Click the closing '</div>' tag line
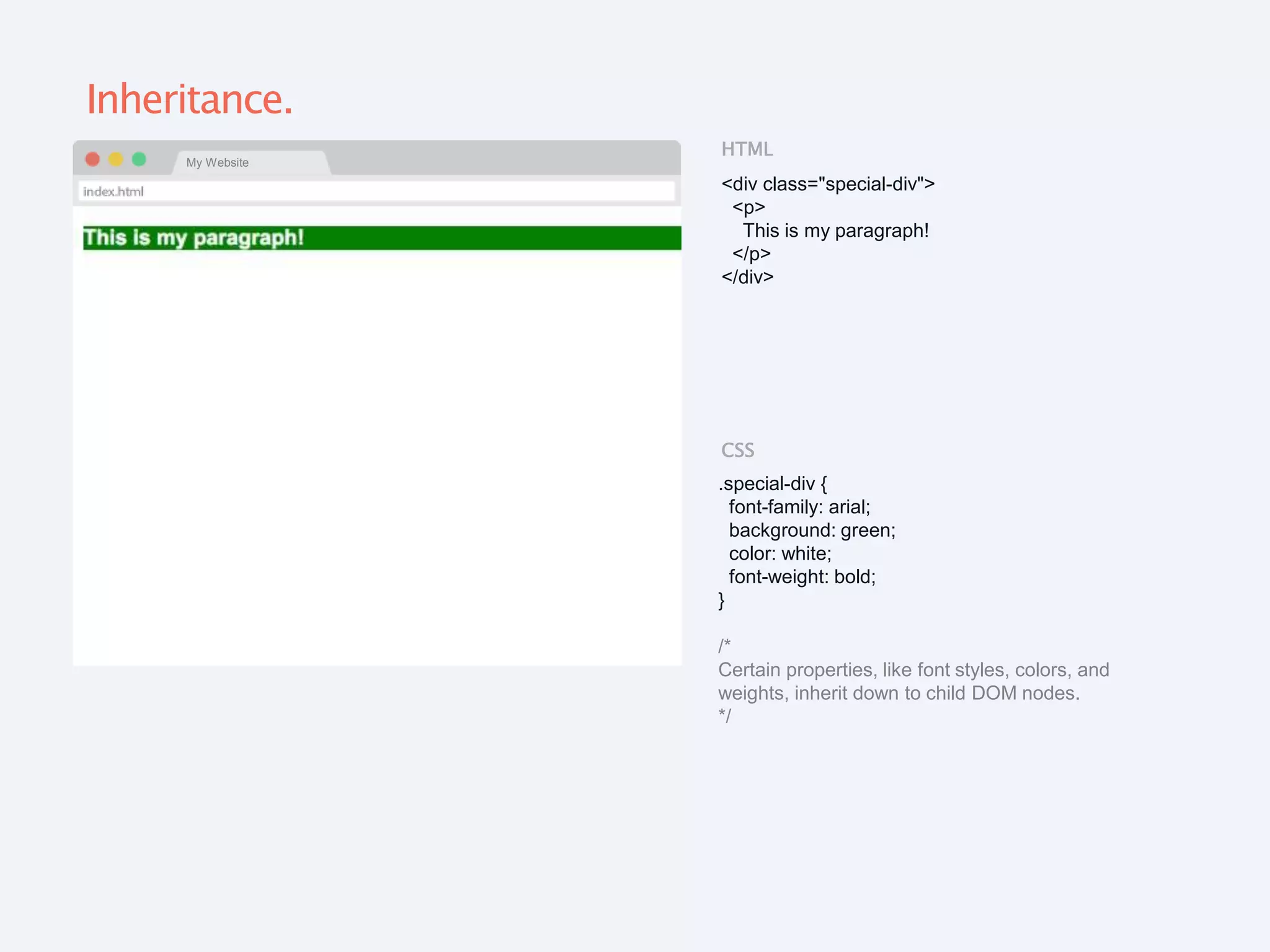Image resolution: width=1270 pixels, height=952 pixels. [x=747, y=277]
